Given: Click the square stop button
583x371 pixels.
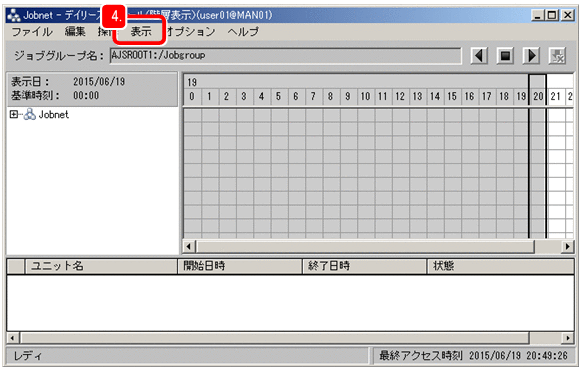Looking at the screenshot, I should click(505, 56).
